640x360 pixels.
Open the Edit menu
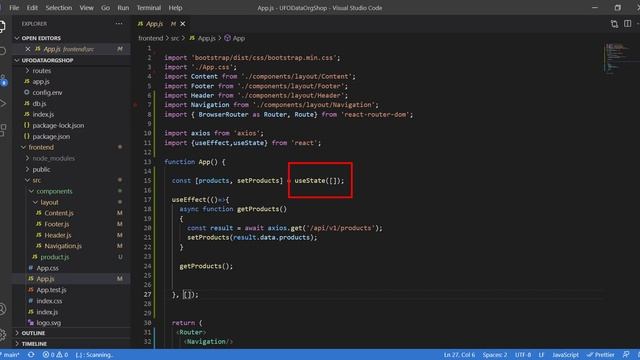pos(32,8)
